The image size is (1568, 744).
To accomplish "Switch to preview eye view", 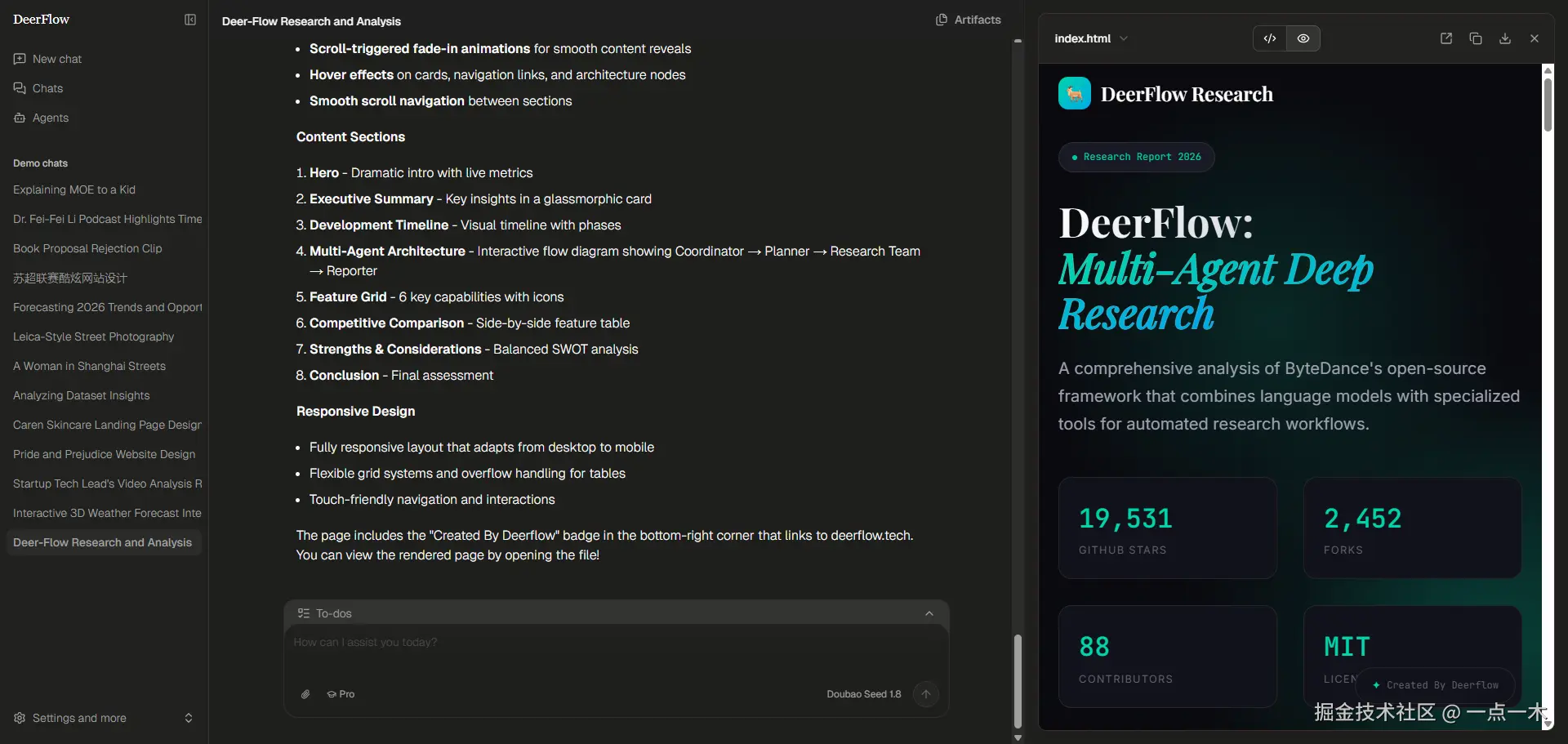I will pos(1303,38).
